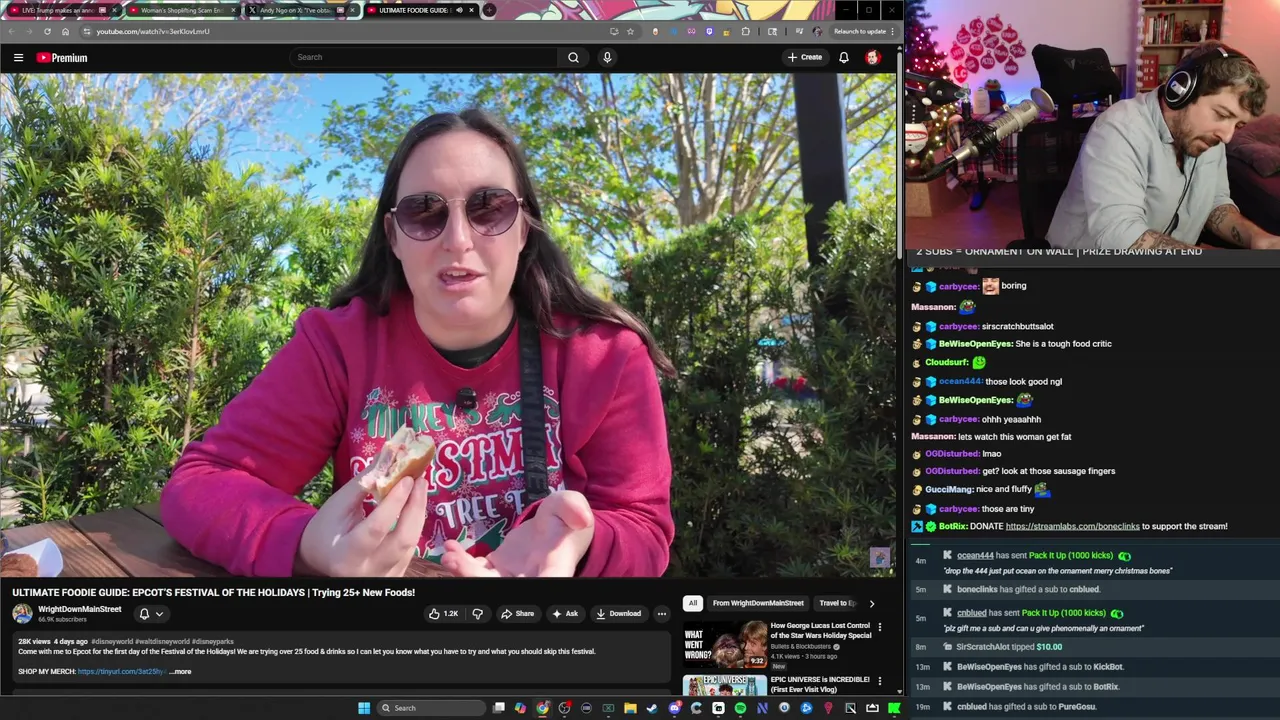Reload the page in the browser
Image resolution: width=1280 pixels, height=720 pixels.
click(x=47, y=31)
